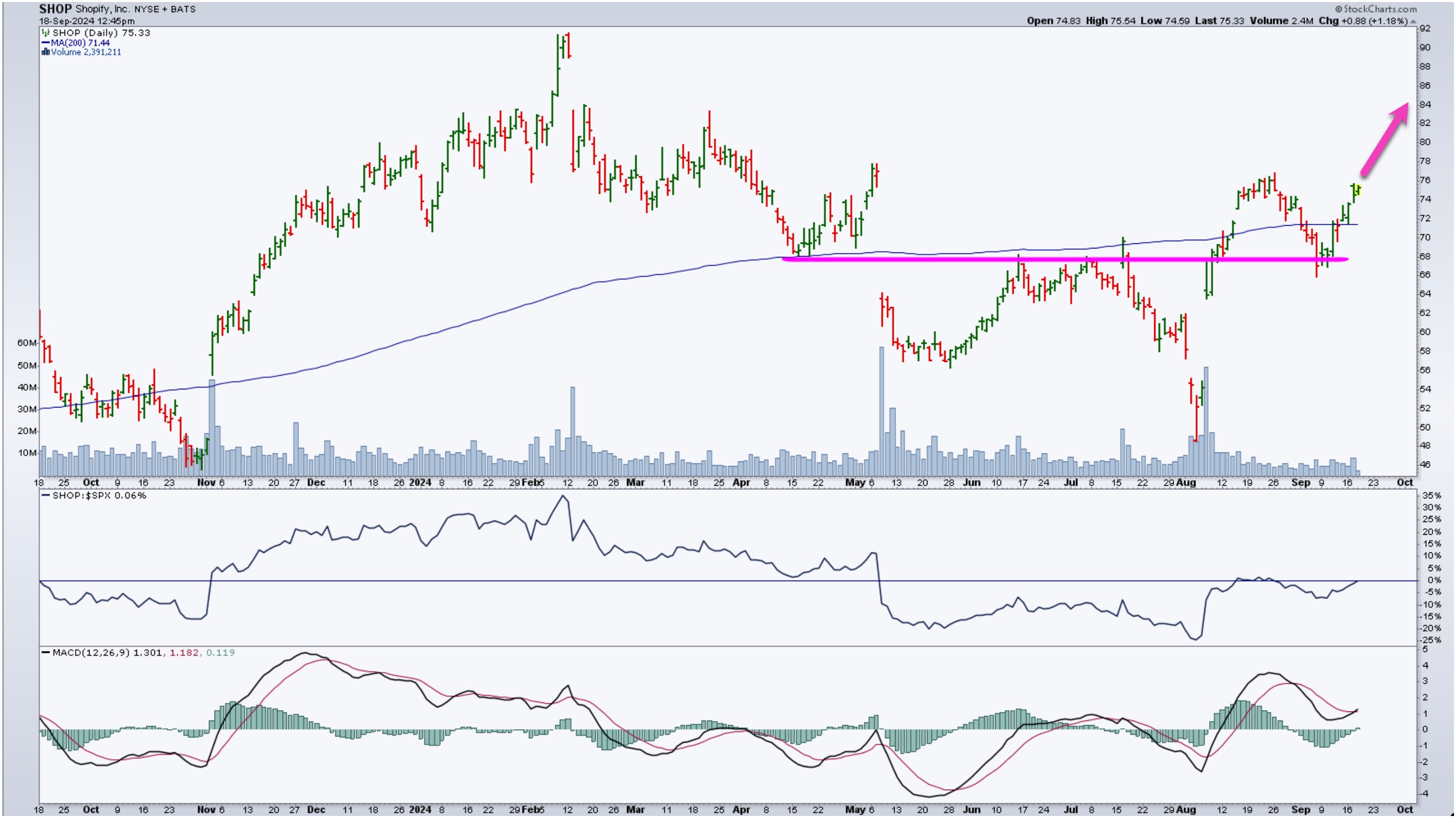Click the OHLC bars icon beside SHOP (Daily)
Image resolution: width=1456 pixels, height=818 pixels.
[45, 33]
